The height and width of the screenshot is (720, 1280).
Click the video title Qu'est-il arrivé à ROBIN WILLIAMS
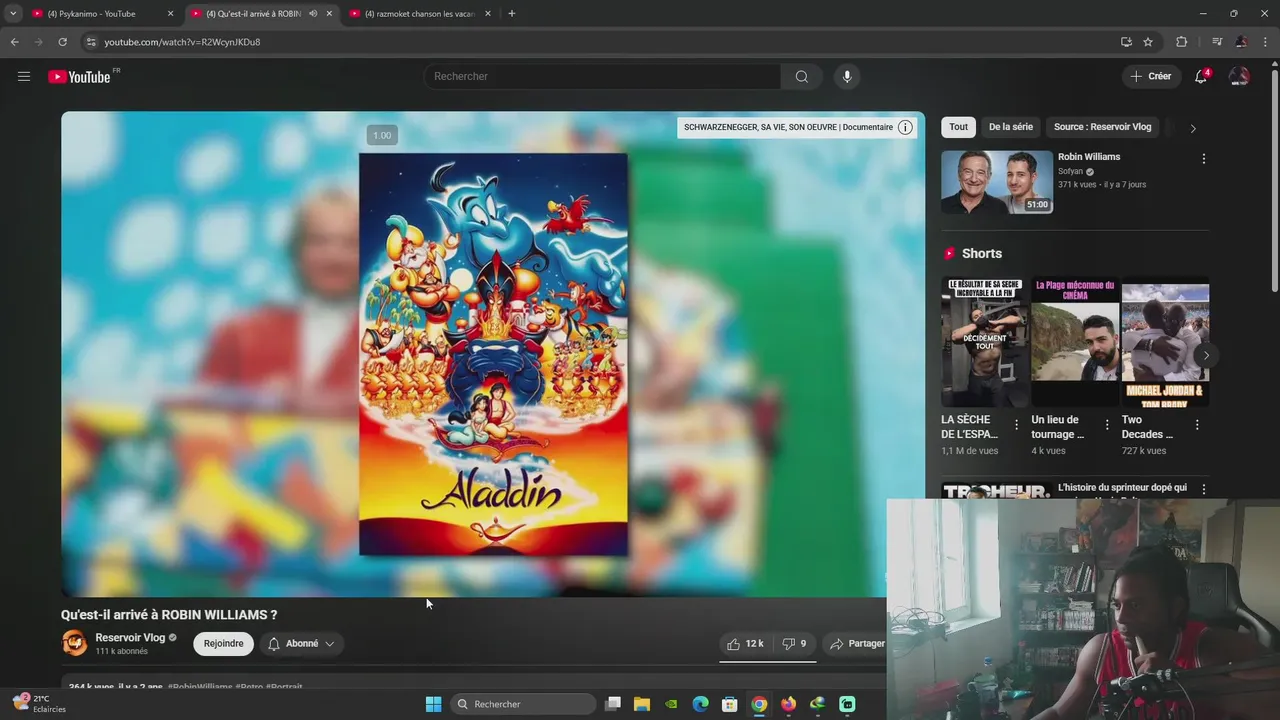169,615
